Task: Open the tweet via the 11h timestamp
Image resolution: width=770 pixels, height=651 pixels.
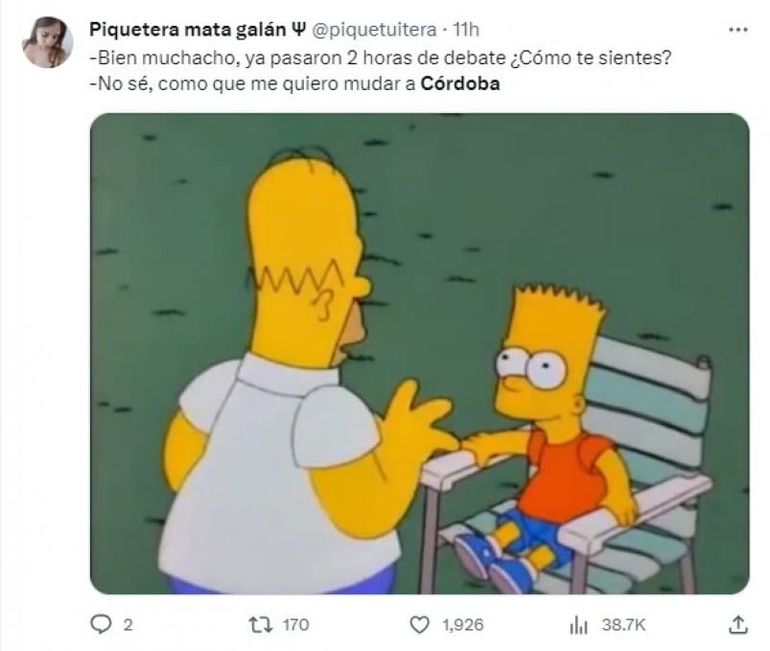Action: pyautogui.click(x=466, y=30)
